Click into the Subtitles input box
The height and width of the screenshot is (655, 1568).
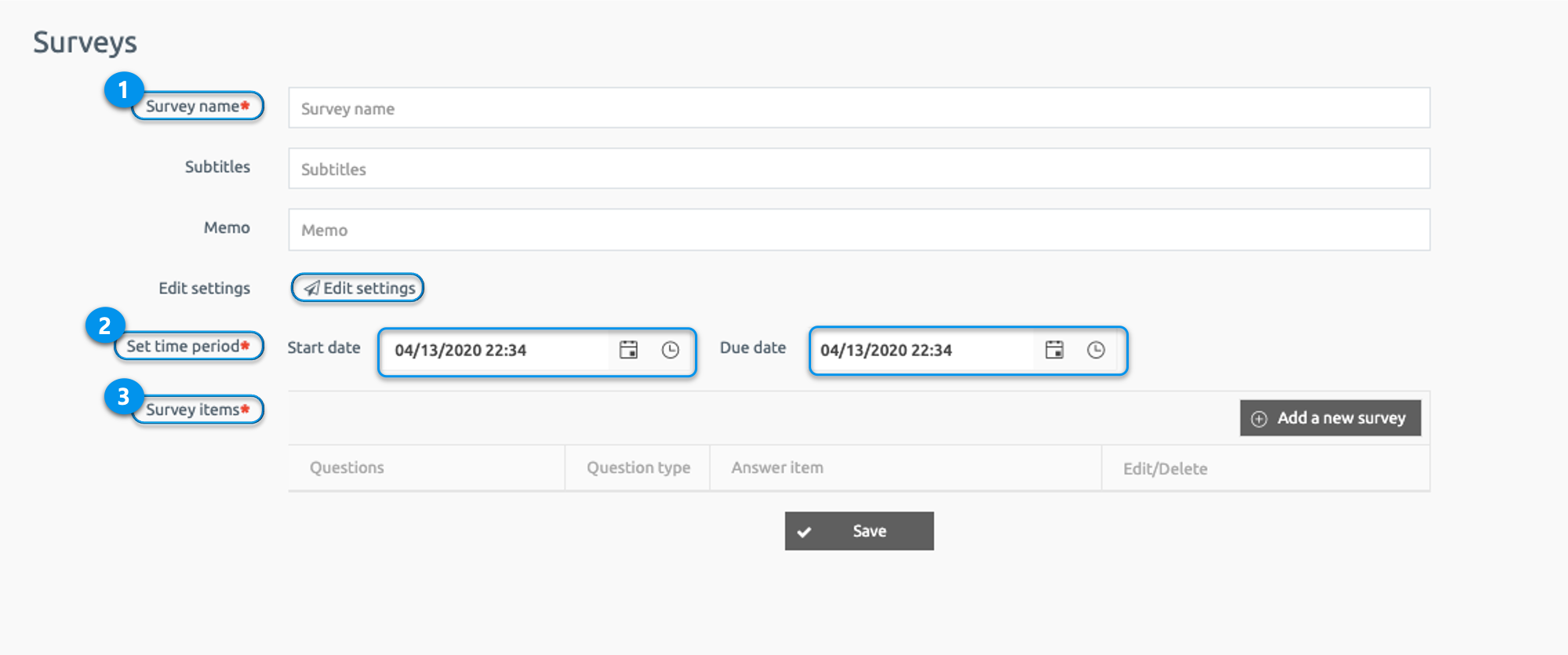click(859, 169)
